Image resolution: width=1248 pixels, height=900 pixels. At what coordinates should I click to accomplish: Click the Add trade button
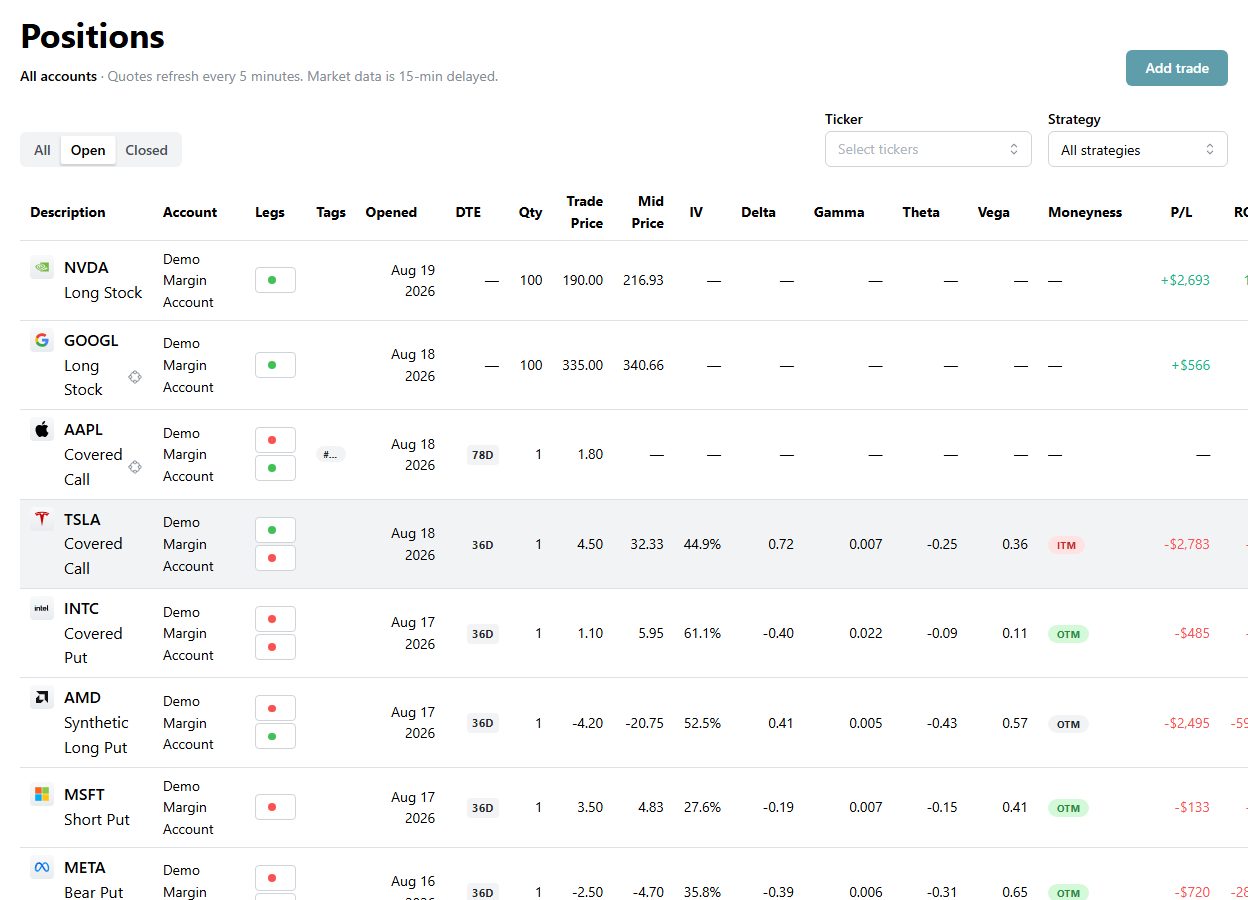tap(1177, 68)
